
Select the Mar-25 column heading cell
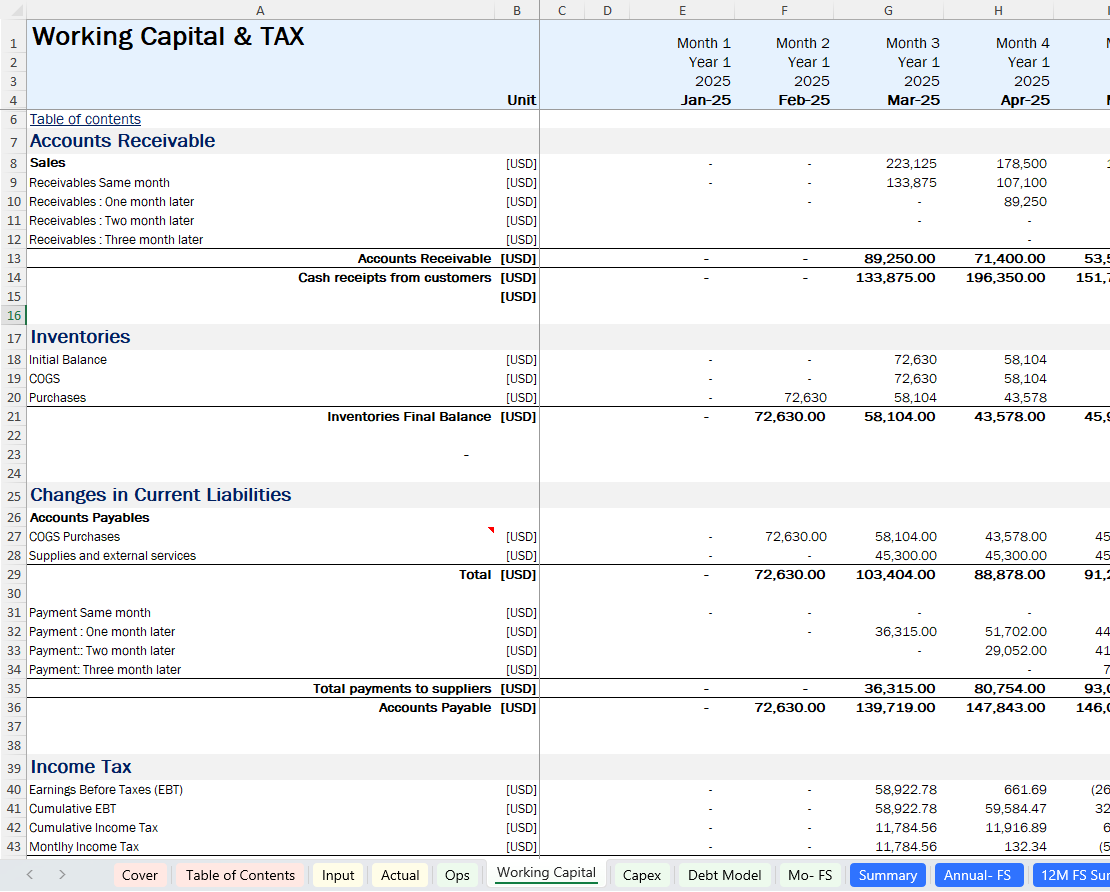coord(913,100)
